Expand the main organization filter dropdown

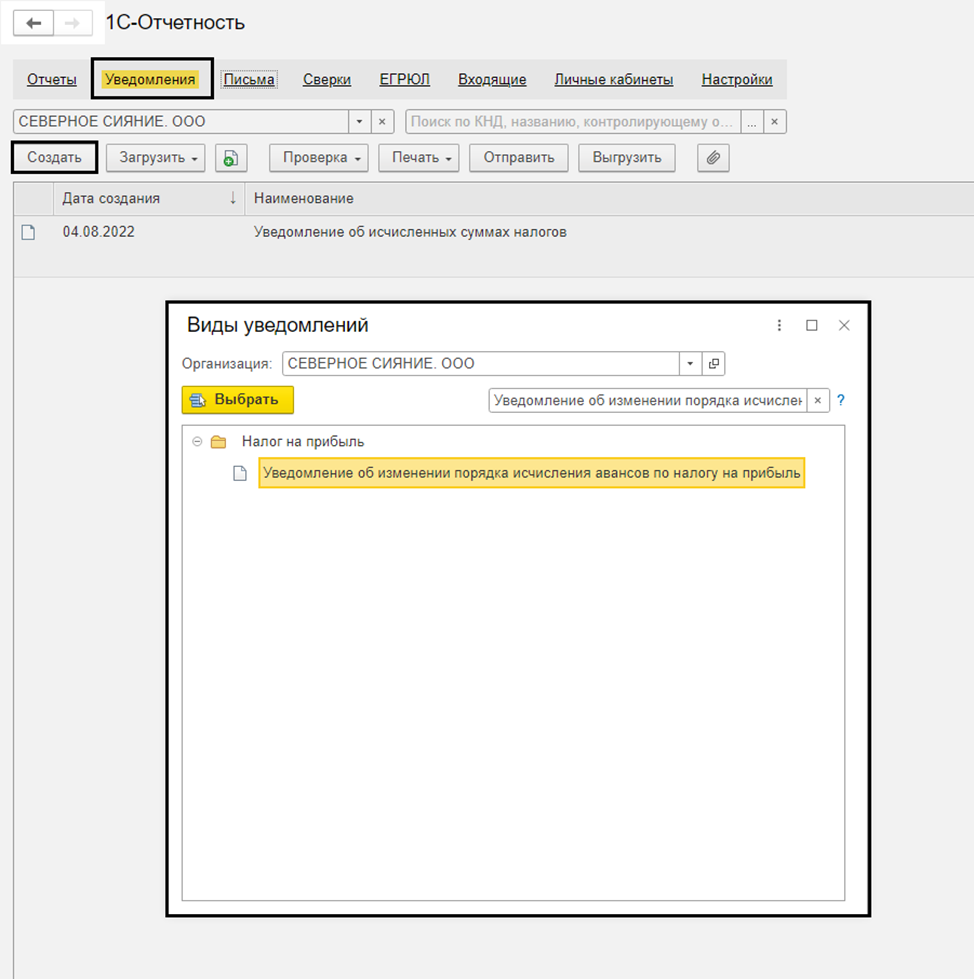point(360,122)
